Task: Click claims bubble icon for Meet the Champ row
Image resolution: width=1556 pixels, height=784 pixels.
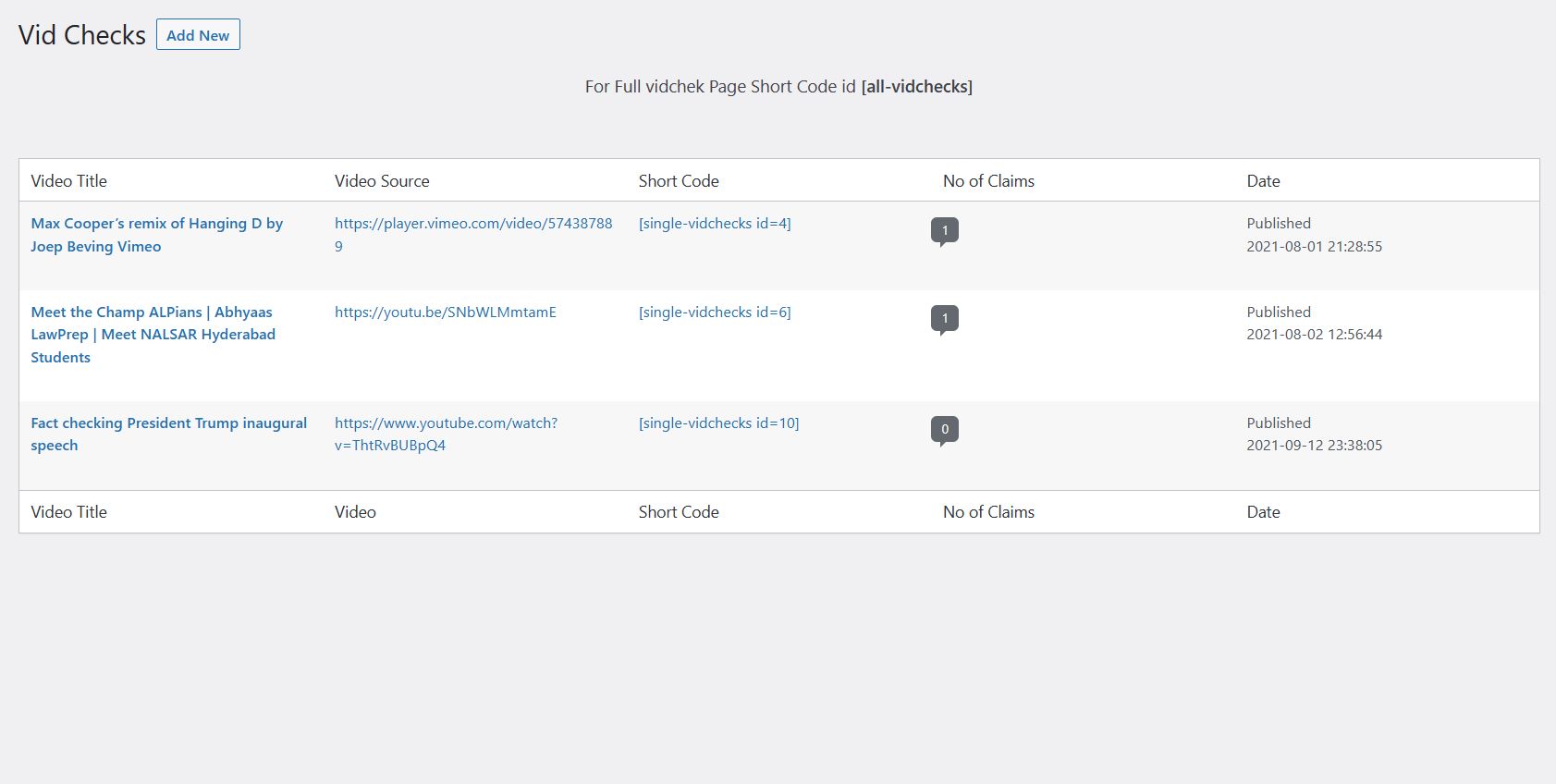Action: click(945, 320)
